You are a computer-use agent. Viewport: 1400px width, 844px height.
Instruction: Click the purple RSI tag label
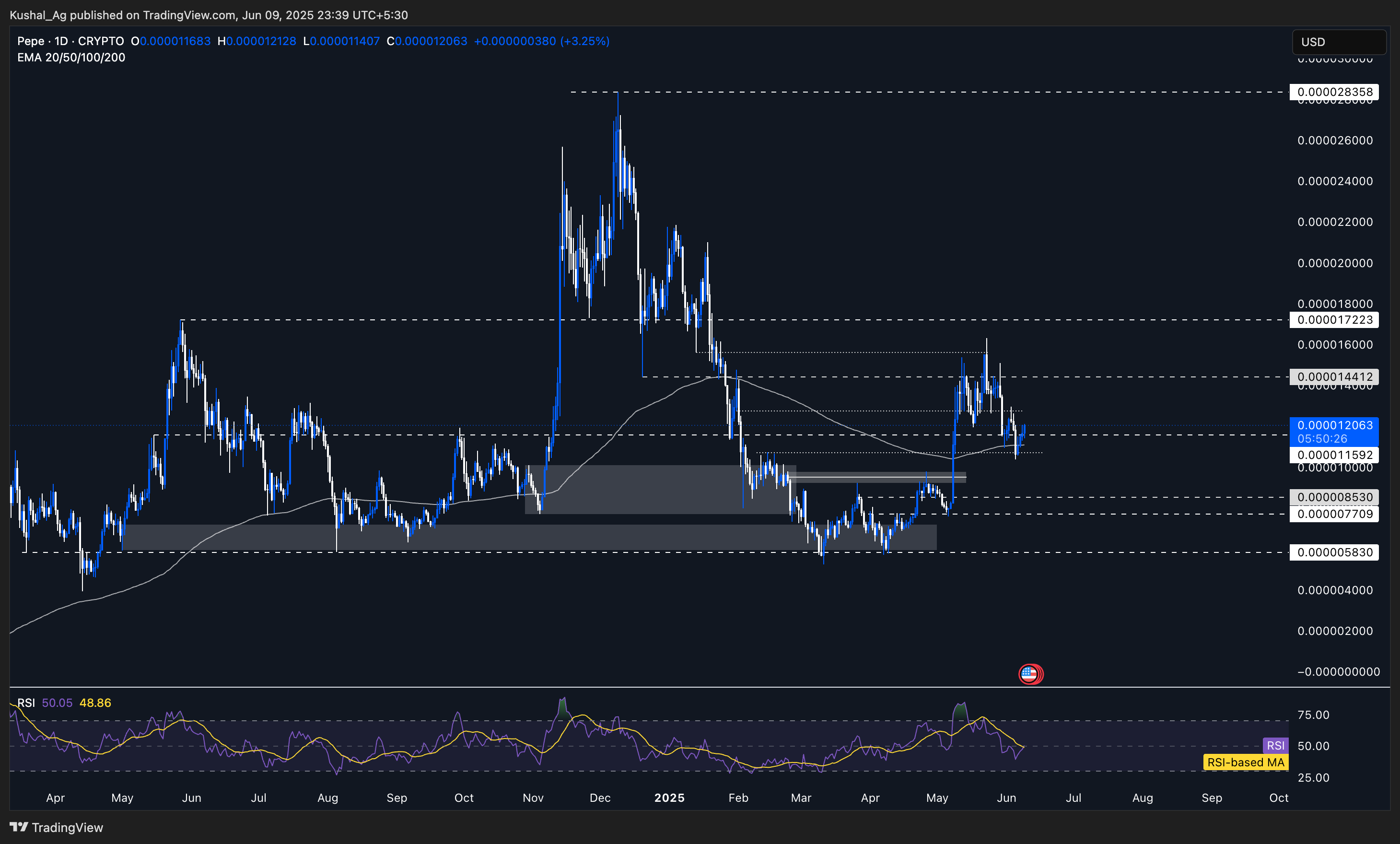pos(1275,745)
